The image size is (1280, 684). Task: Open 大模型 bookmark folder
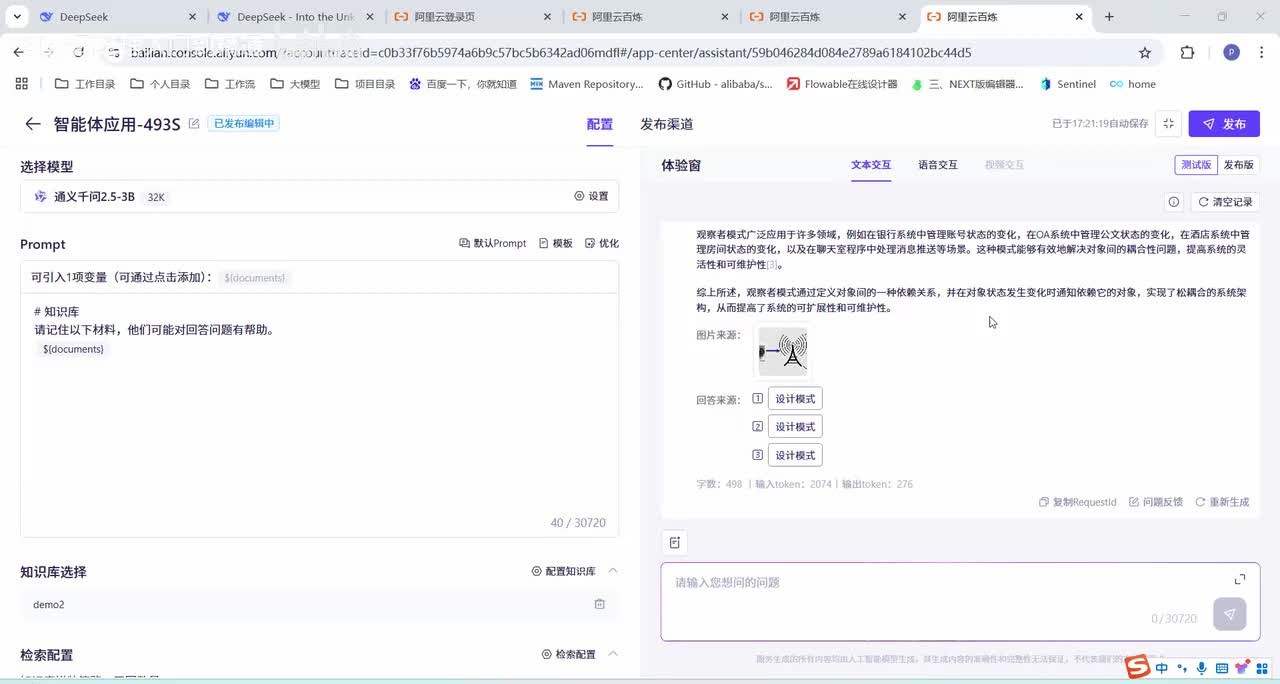[295, 84]
